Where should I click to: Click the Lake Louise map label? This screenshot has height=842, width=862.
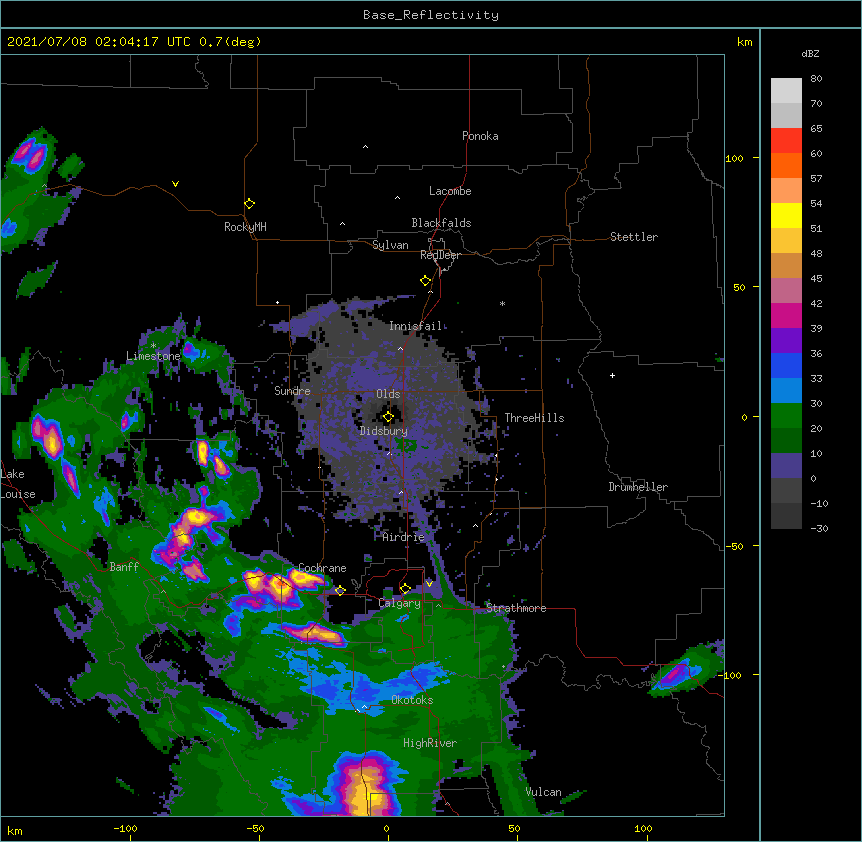click(x=18, y=484)
